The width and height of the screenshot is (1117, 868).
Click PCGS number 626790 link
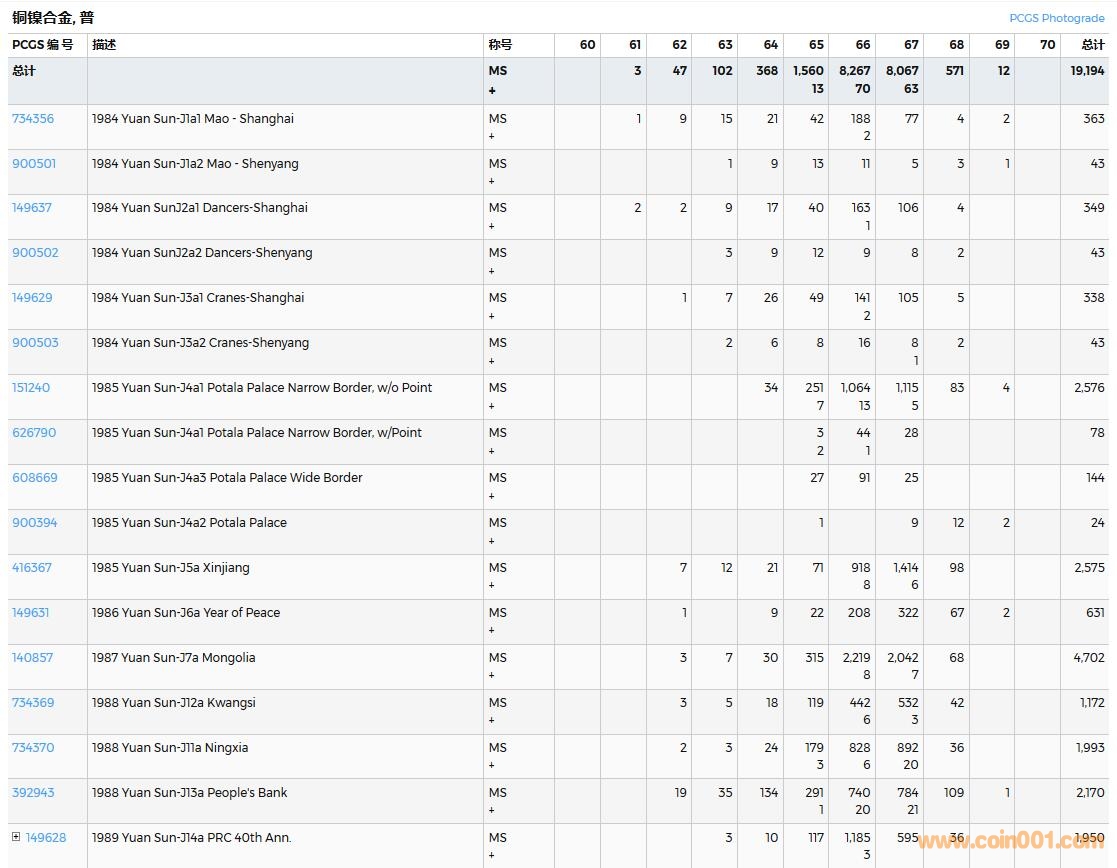(34, 433)
